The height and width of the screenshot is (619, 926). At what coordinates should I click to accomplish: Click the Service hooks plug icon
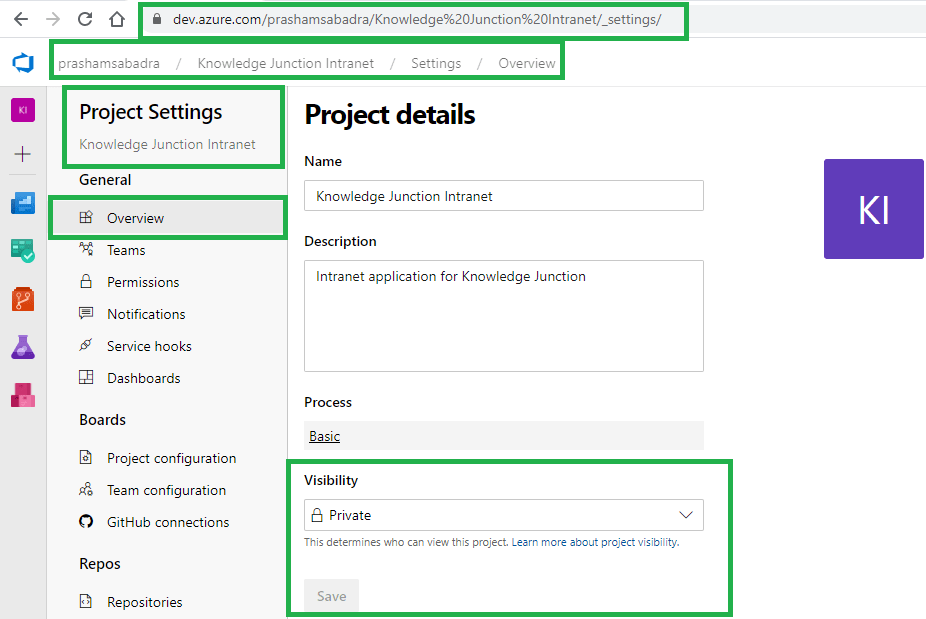(86, 345)
